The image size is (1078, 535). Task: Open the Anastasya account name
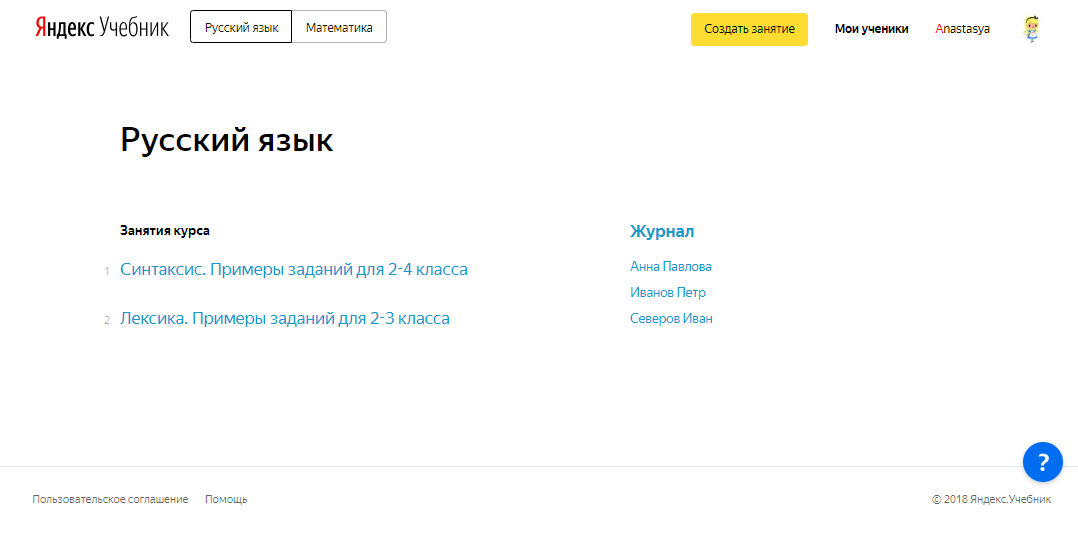962,29
